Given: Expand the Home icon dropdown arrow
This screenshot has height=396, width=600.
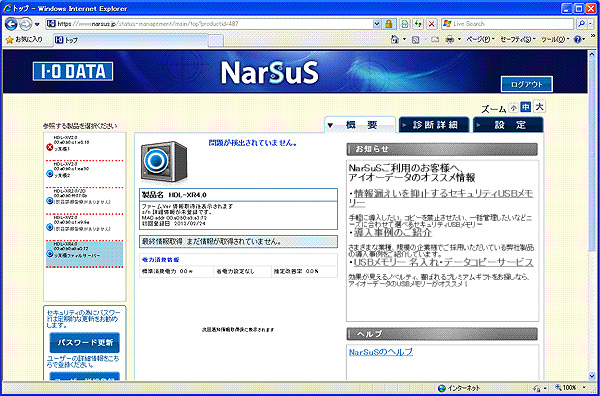Looking at the screenshot, I should [404, 39].
